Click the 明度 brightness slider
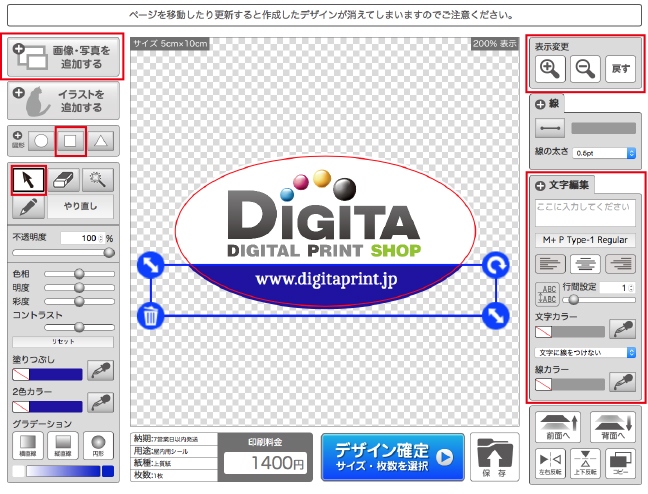 79,287
